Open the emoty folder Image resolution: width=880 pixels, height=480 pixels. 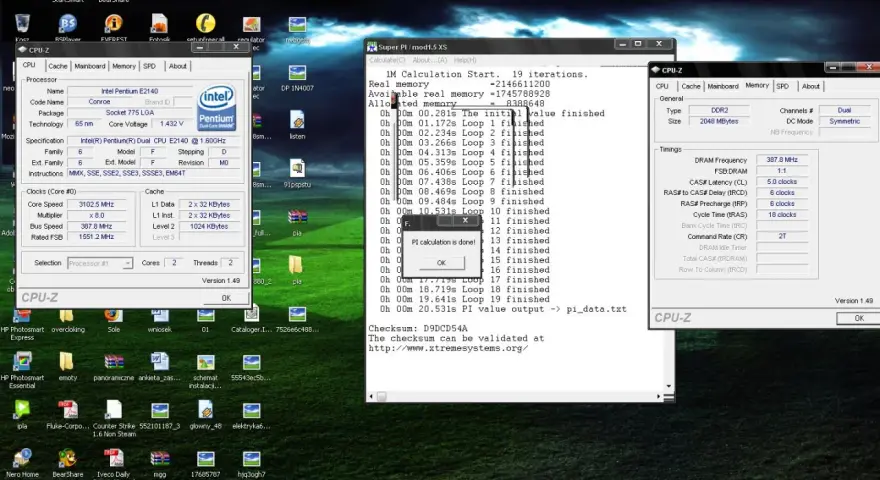[67, 366]
